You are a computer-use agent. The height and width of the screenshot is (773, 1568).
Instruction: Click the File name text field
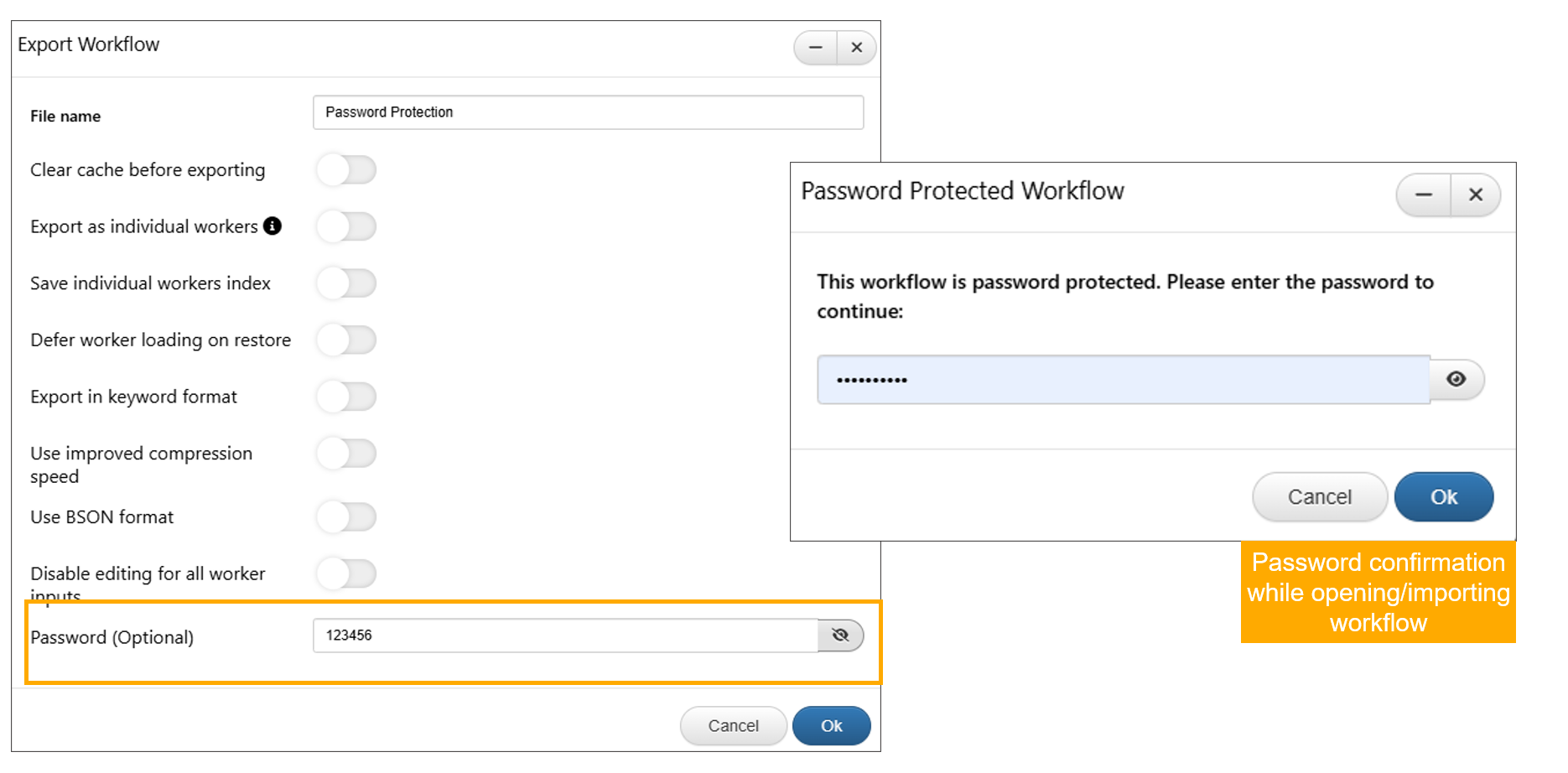[x=587, y=112]
